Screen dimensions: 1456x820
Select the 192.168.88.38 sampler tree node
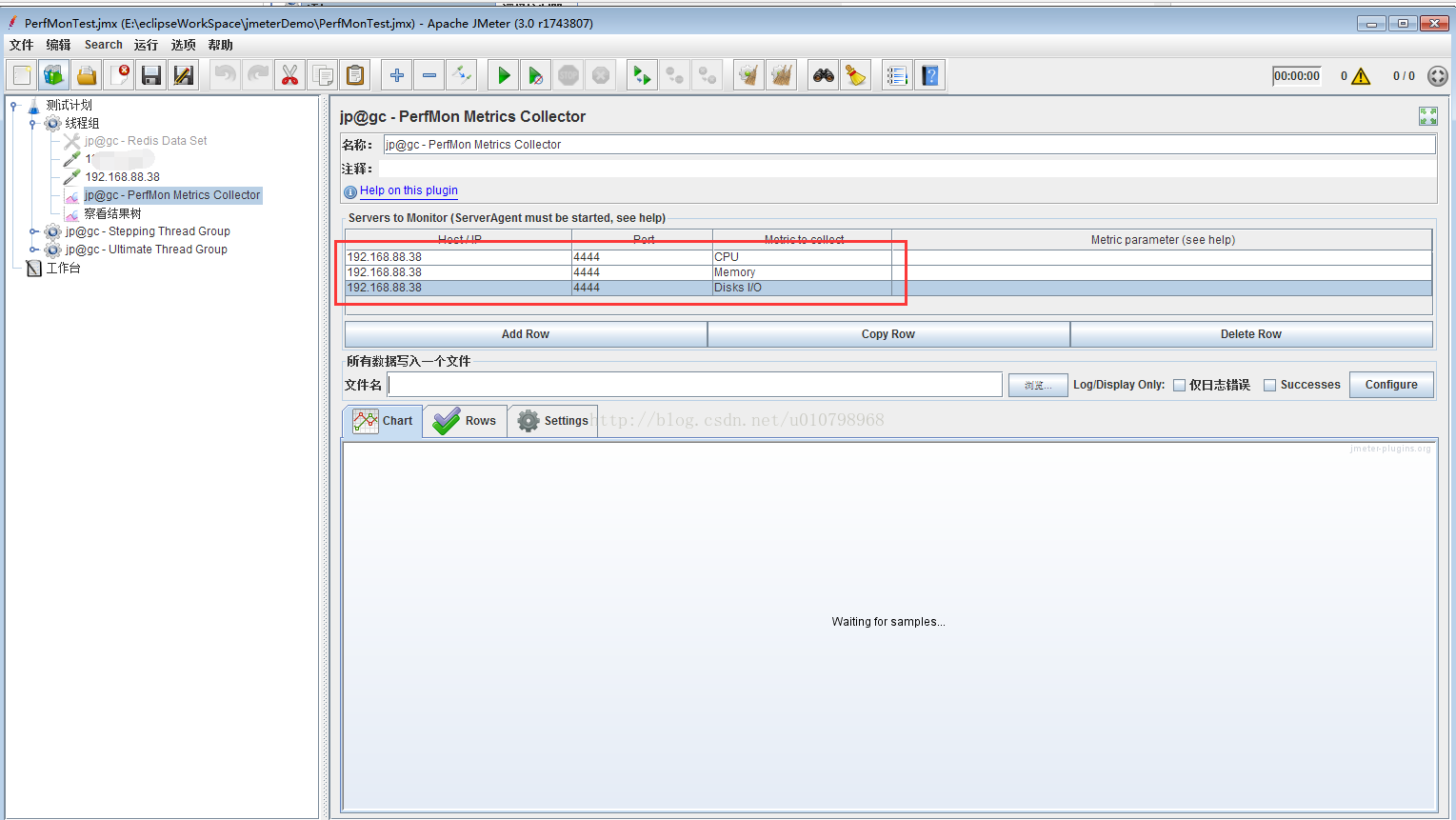coord(123,177)
